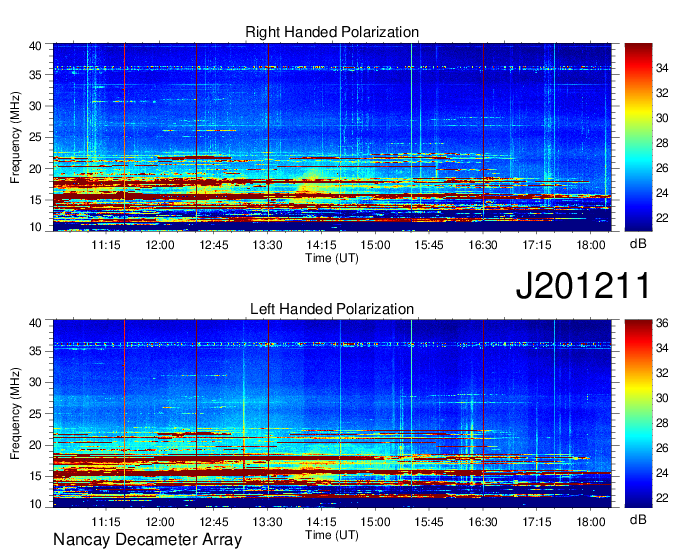
Task: Click the 16:30 tick label on top plot
Action: (483, 245)
